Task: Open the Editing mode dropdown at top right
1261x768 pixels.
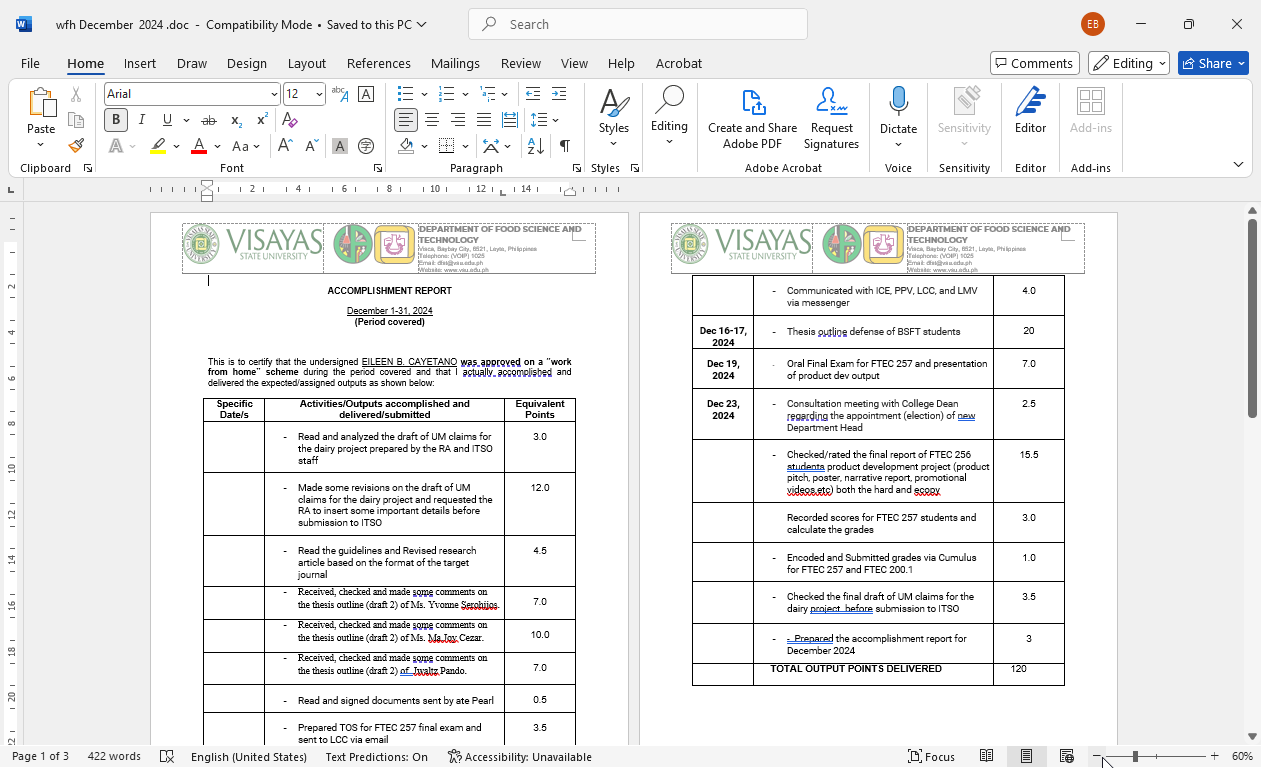Action: coord(1129,63)
